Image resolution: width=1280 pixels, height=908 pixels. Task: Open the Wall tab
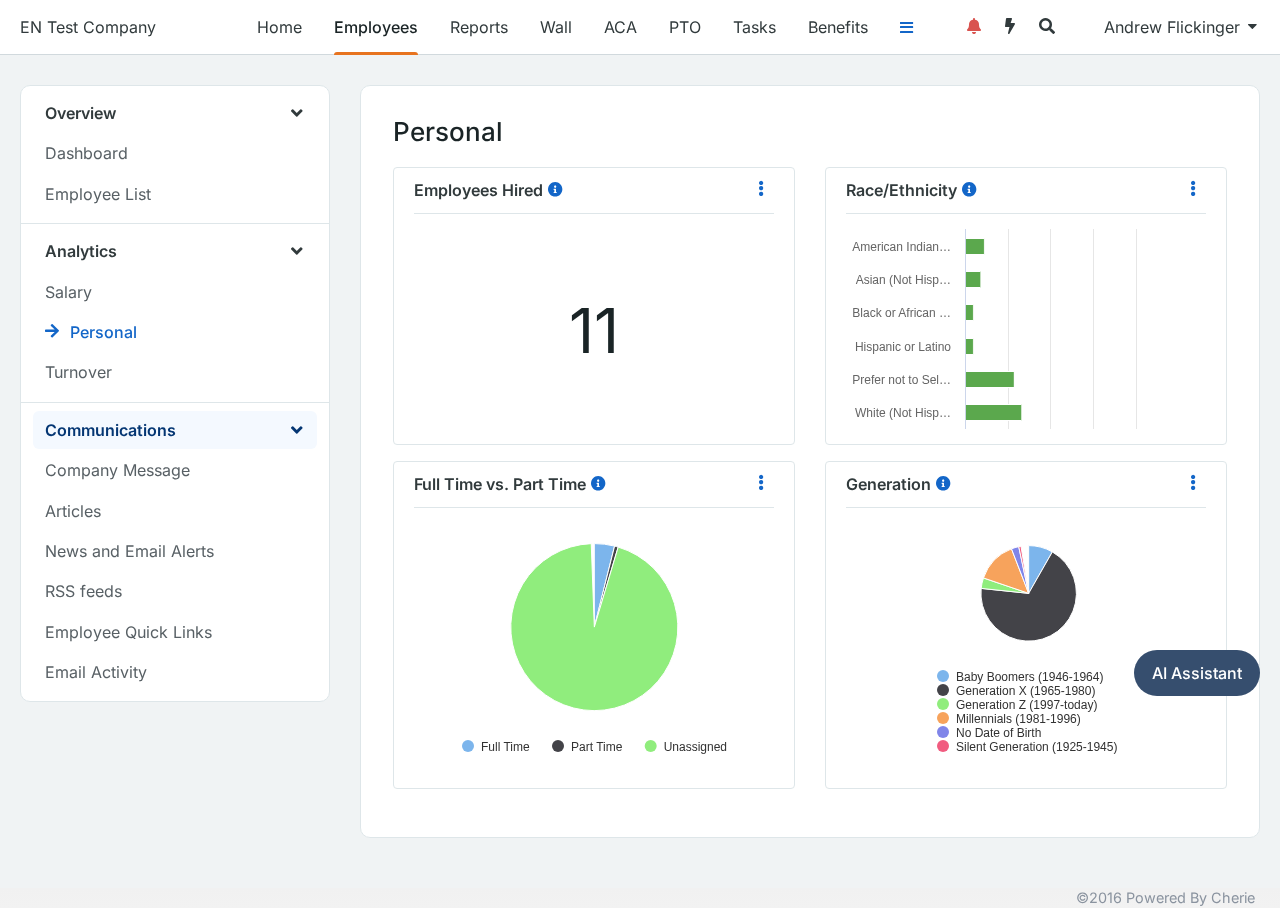pos(556,27)
